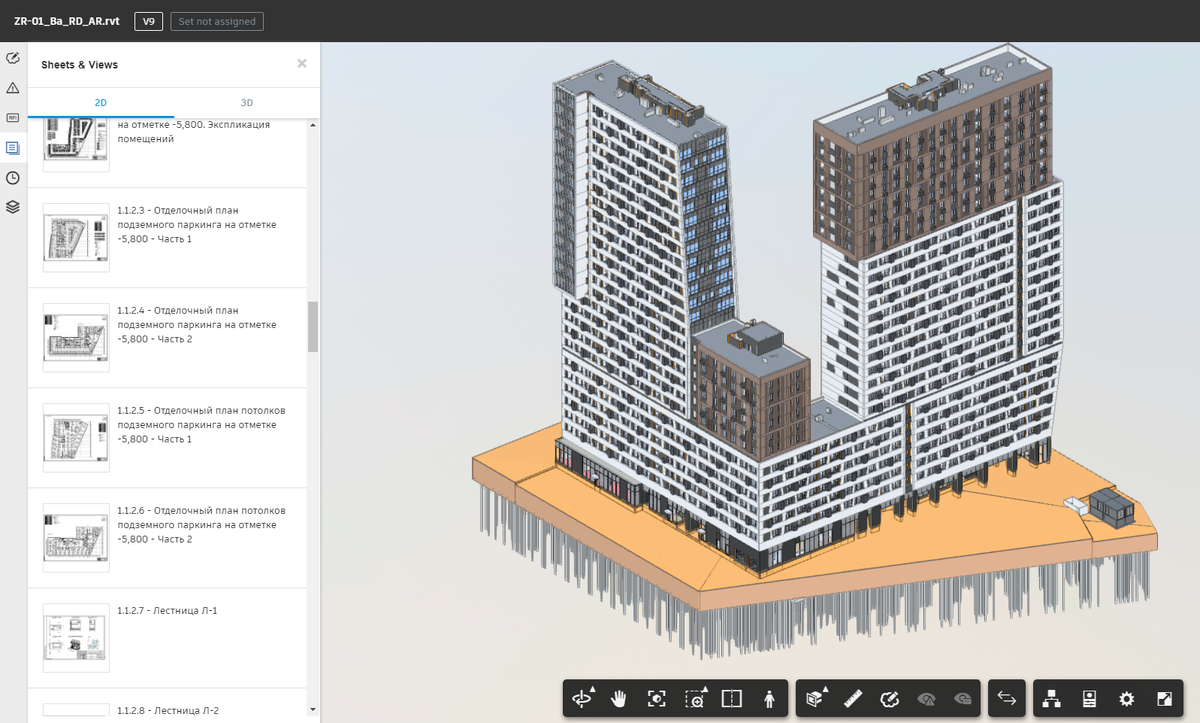
Task: Click the ZR-01_Ba_RD_AR.rvt file name
Action: pos(66,20)
